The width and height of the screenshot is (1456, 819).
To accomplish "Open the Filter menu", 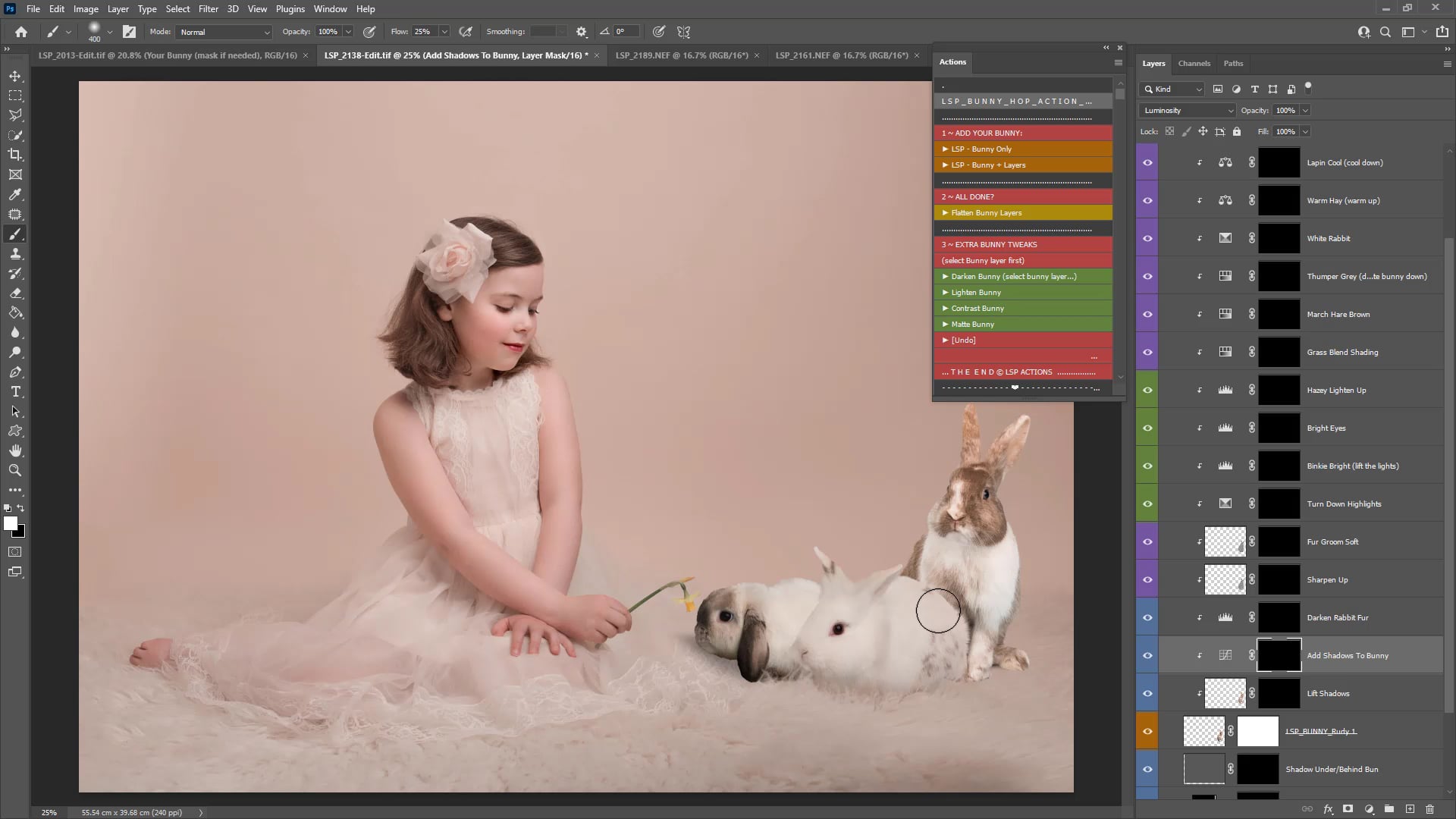I will click(x=208, y=9).
